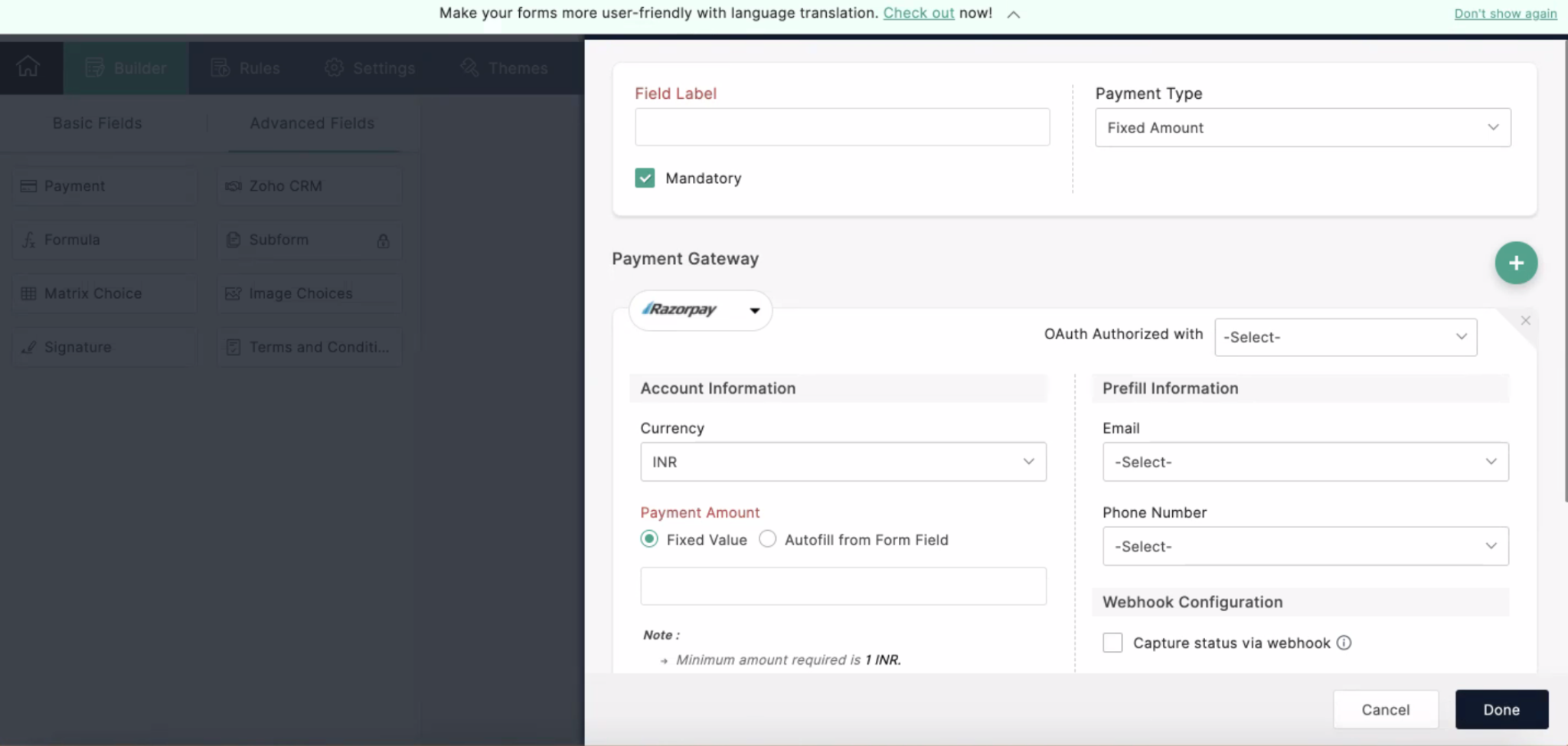Enable Capture status via webhook
This screenshot has height=746, width=1568.
[1112, 643]
